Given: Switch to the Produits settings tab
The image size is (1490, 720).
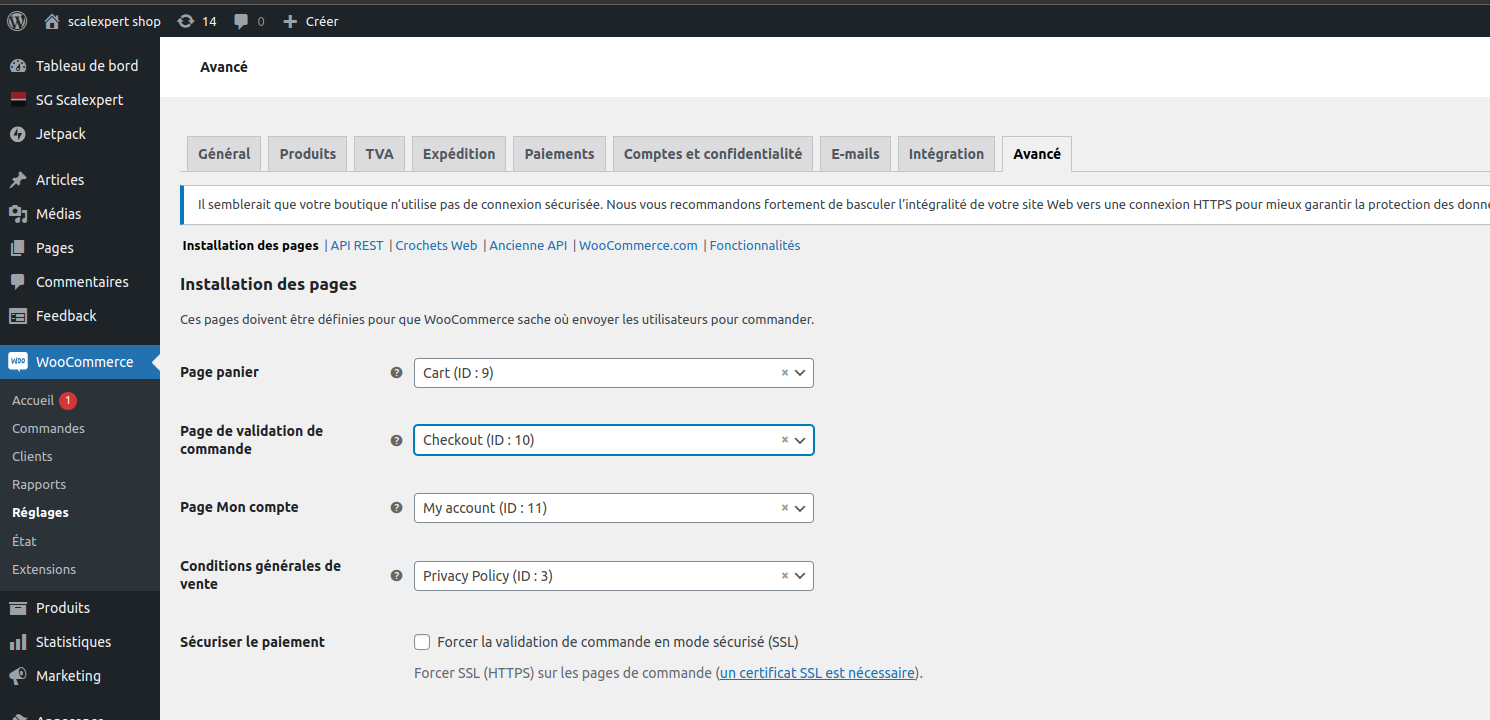Looking at the screenshot, I should click(308, 154).
